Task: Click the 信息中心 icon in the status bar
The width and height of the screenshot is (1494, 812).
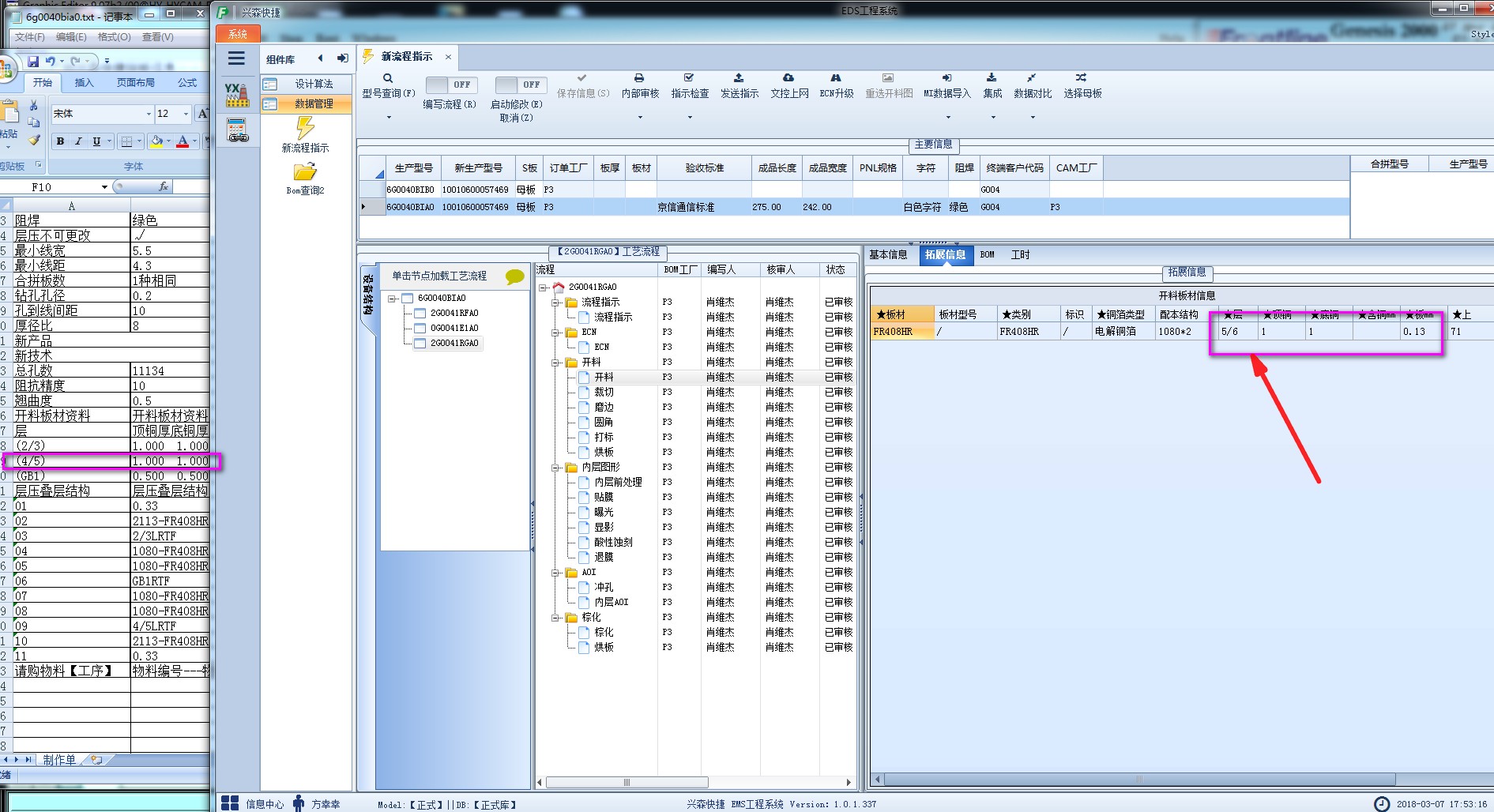Action: point(230,803)
